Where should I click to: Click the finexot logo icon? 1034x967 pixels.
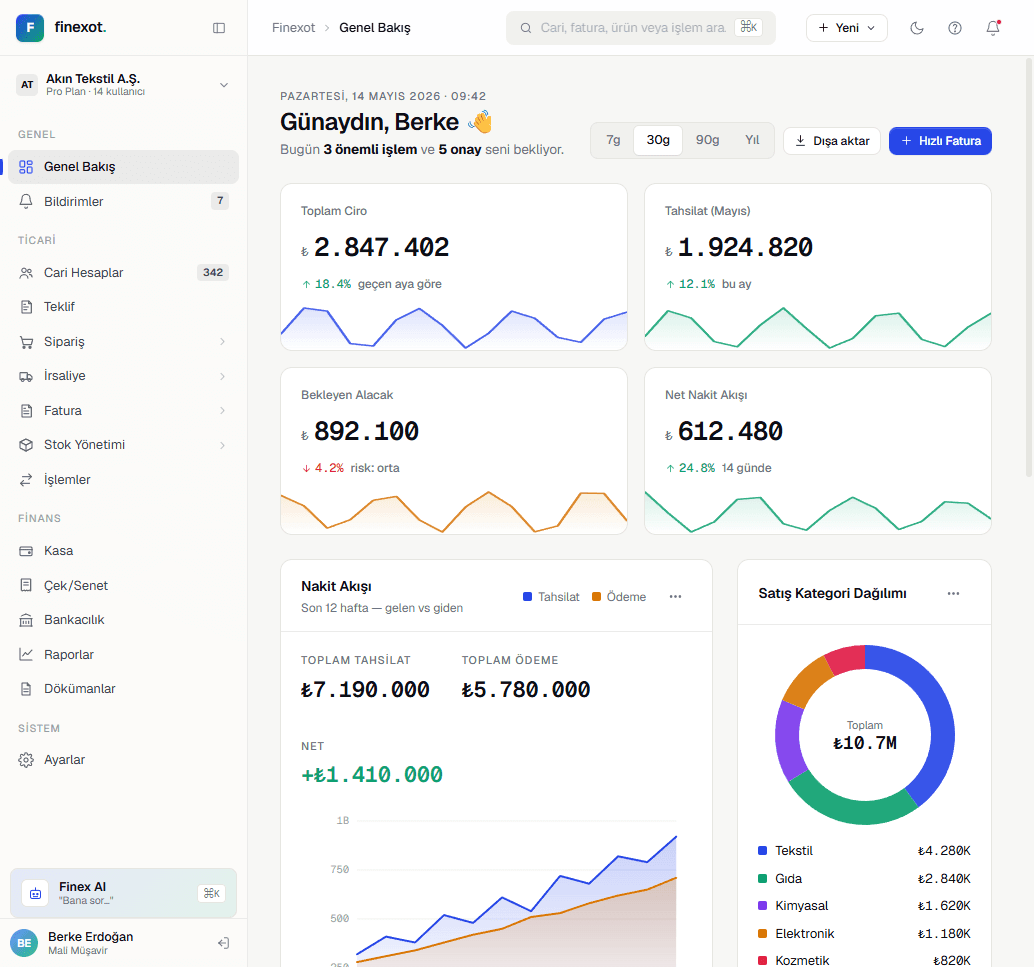(x=30, y=28)
